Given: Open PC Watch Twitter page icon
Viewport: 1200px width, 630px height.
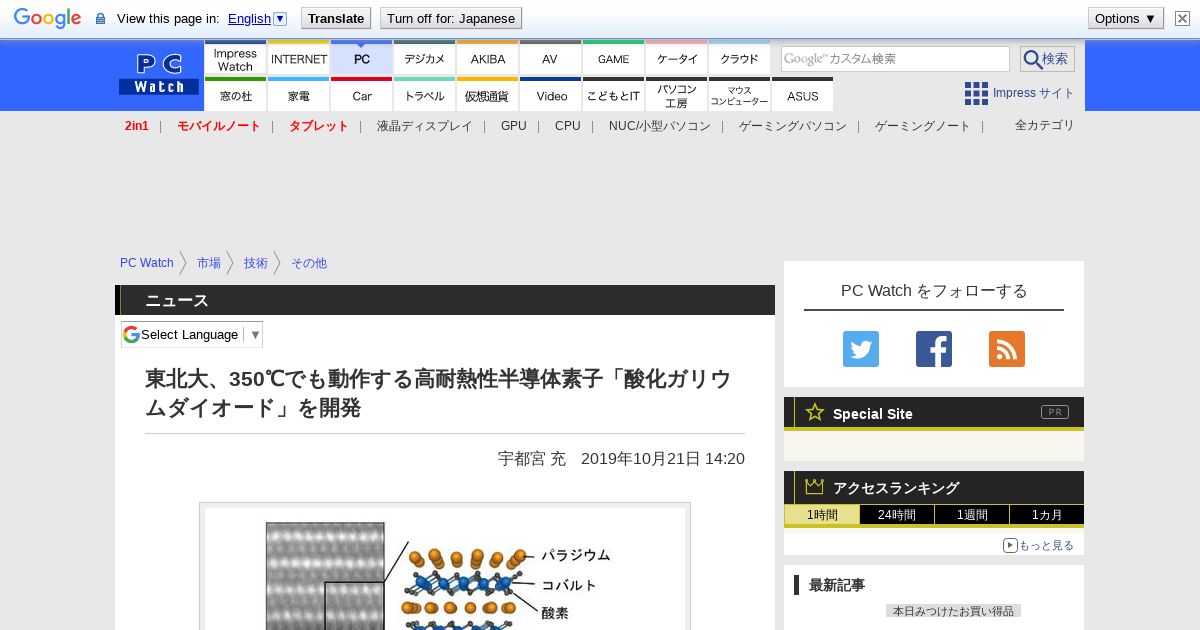Looking at the screenshot, I should 861,349.
